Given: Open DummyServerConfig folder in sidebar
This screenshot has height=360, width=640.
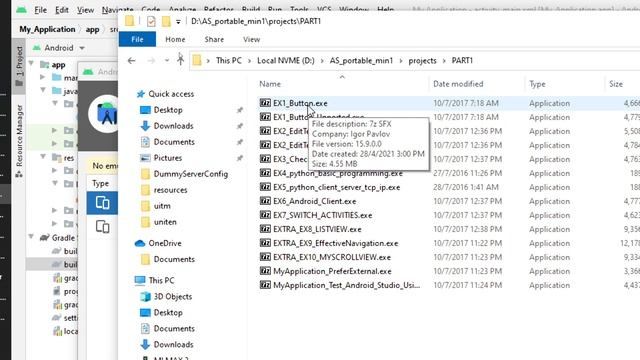Looking at the screenshot, I should (191, 174).
